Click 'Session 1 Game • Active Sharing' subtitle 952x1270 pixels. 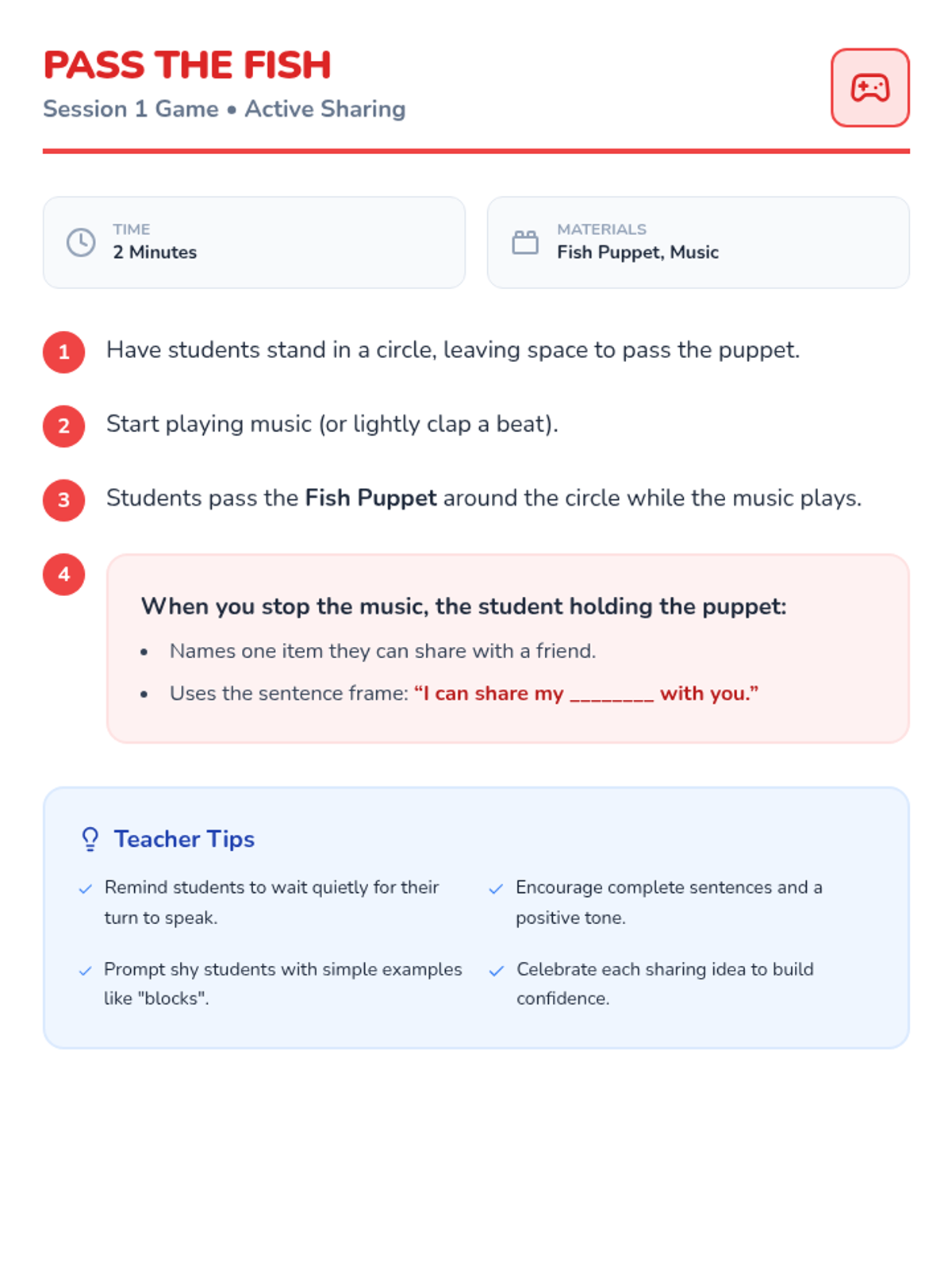[224, 109]
